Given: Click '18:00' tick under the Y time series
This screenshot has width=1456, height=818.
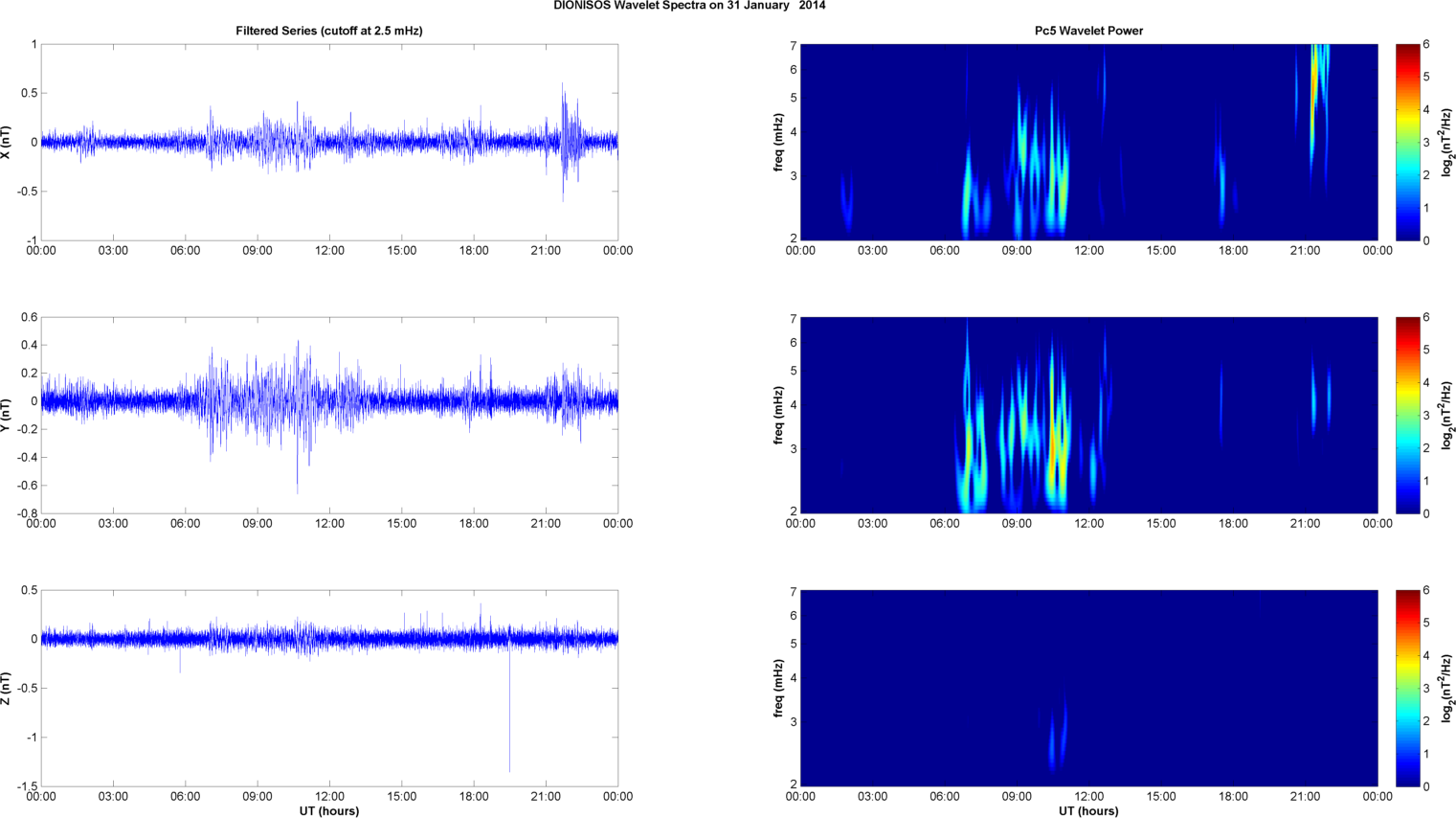Looking at the screenshot, I should tap(474, 524).
